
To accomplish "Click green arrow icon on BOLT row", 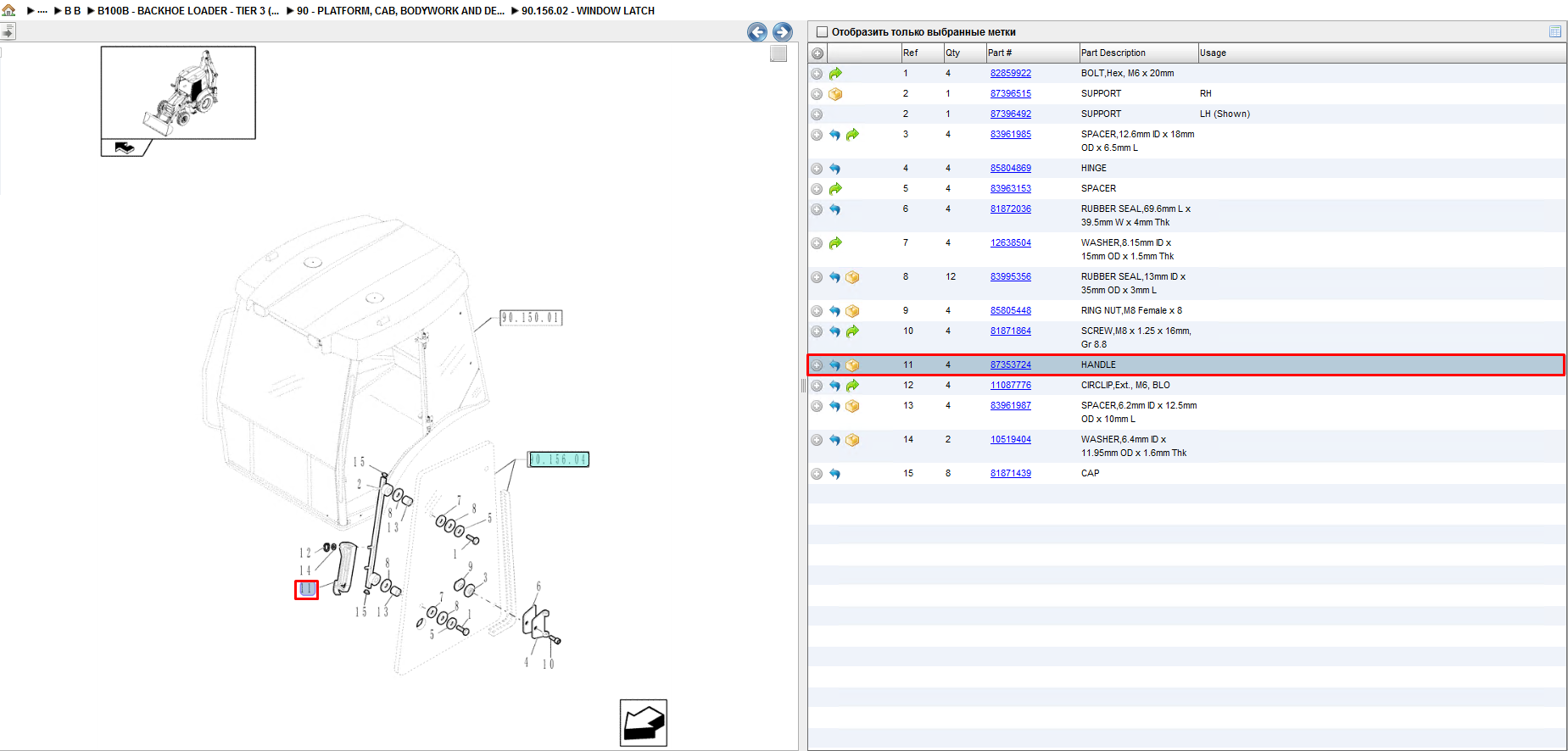I will (x=835, y=74).
